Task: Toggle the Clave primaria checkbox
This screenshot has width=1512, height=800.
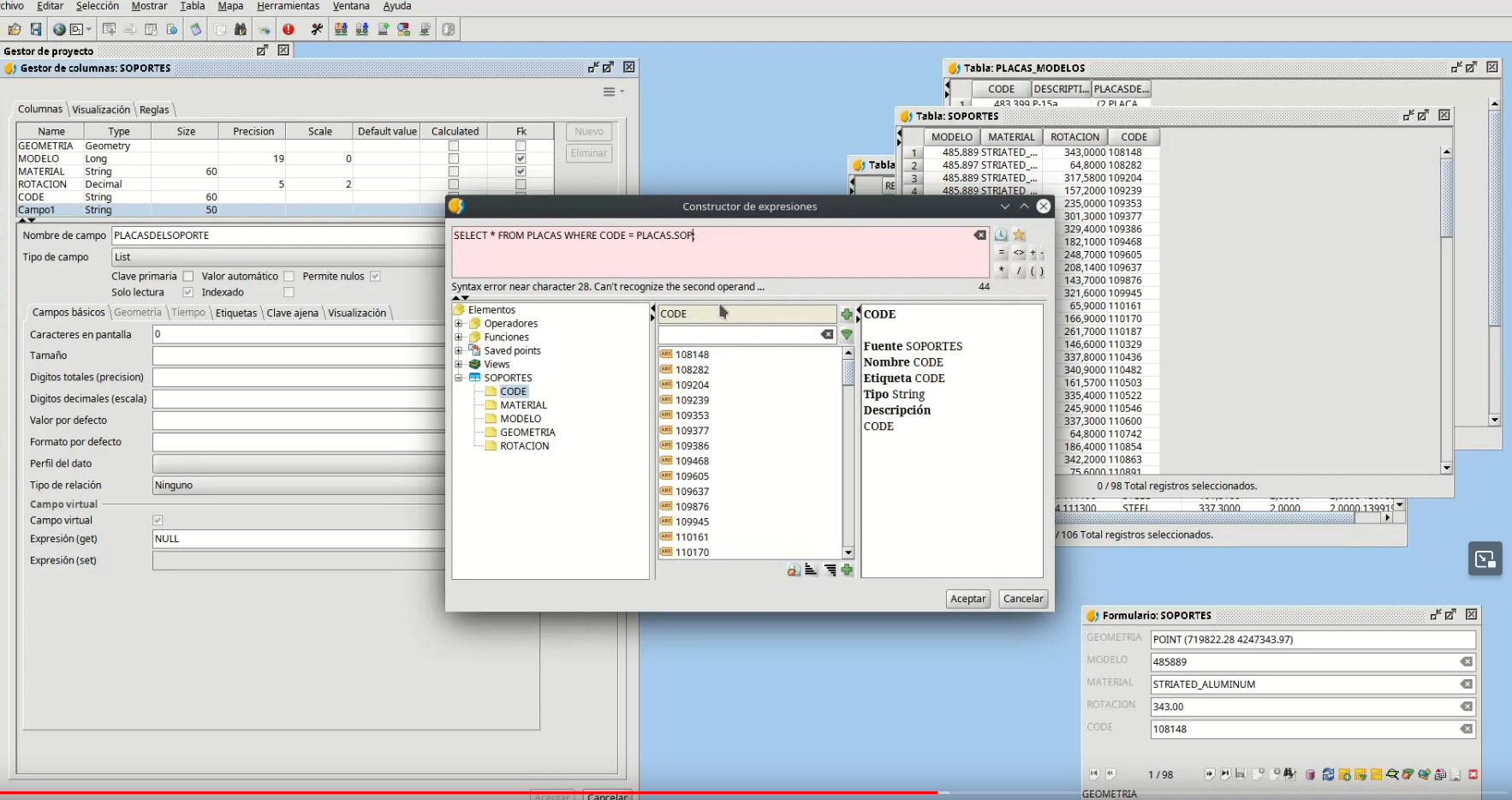Action: tap(188, 277)
